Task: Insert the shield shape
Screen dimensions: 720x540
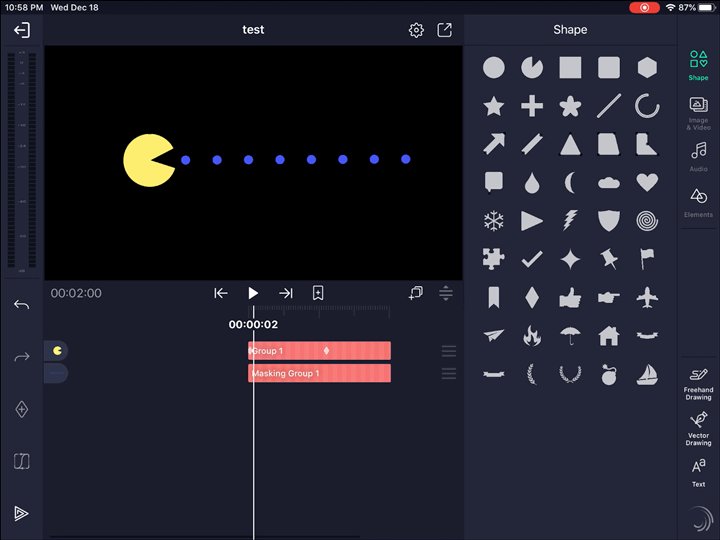Action: (x=609, y=221)
